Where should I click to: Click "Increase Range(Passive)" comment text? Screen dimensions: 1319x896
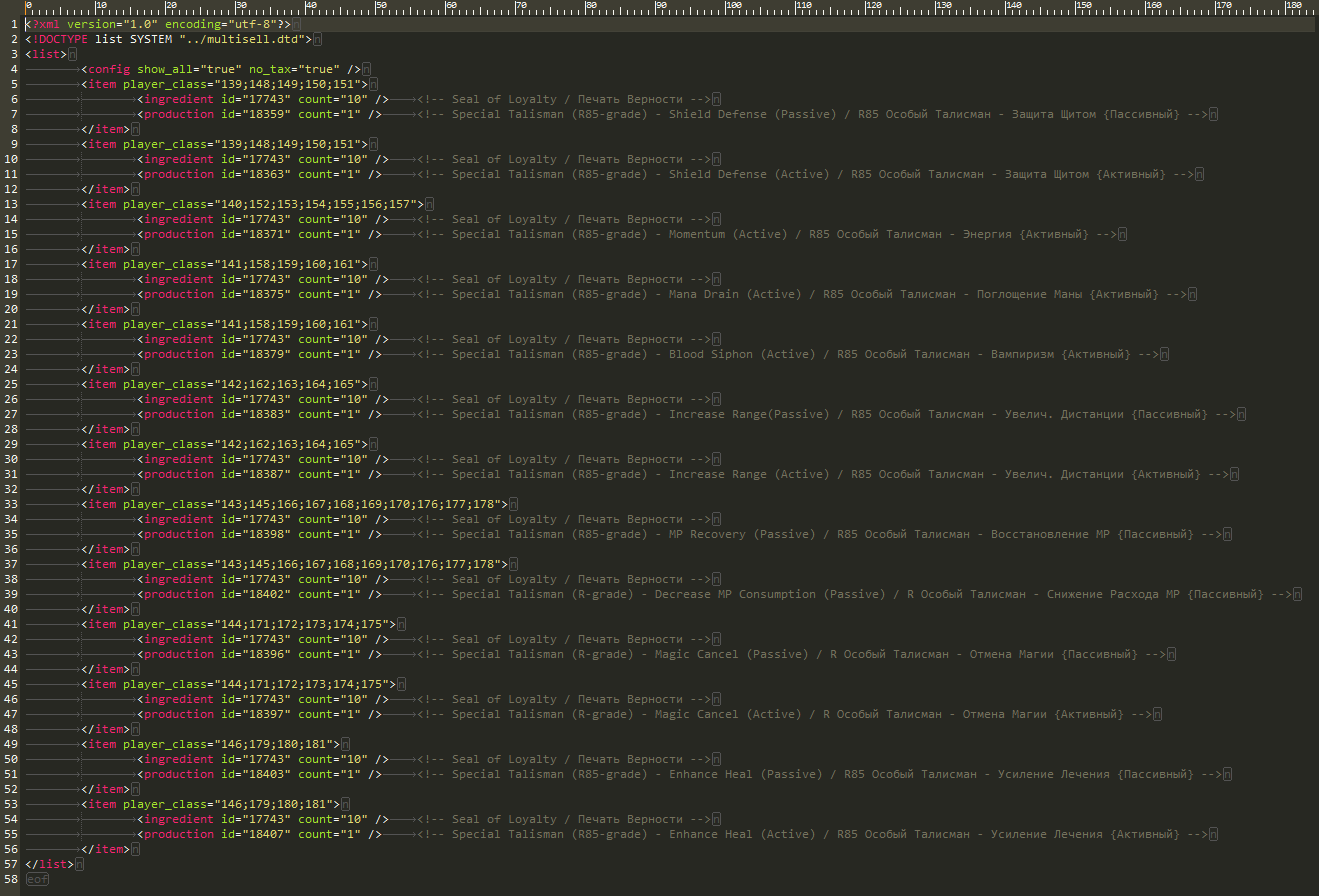tap(750, 414)
